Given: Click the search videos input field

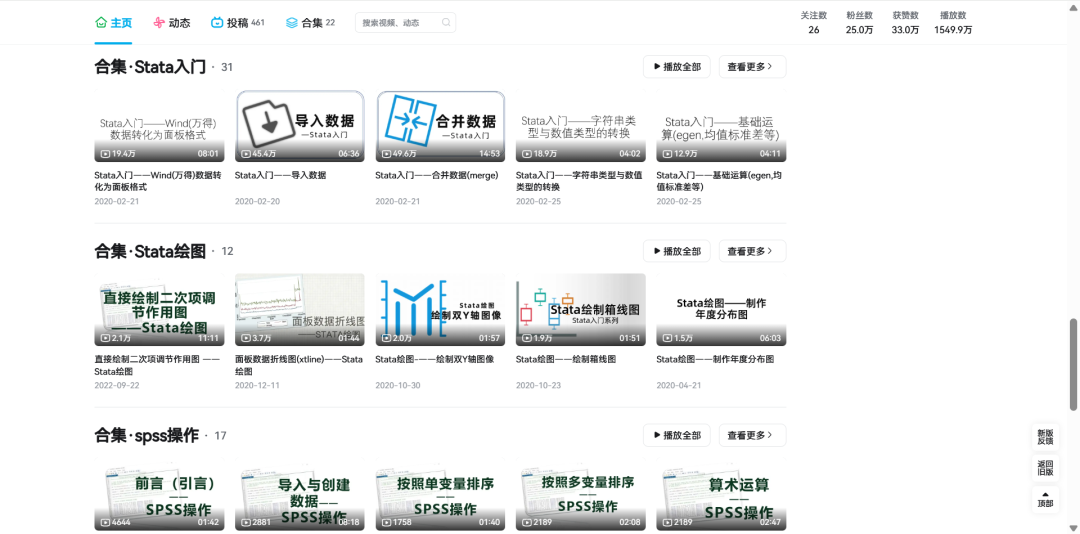Looking at the screenshot, I should (396, 22).
